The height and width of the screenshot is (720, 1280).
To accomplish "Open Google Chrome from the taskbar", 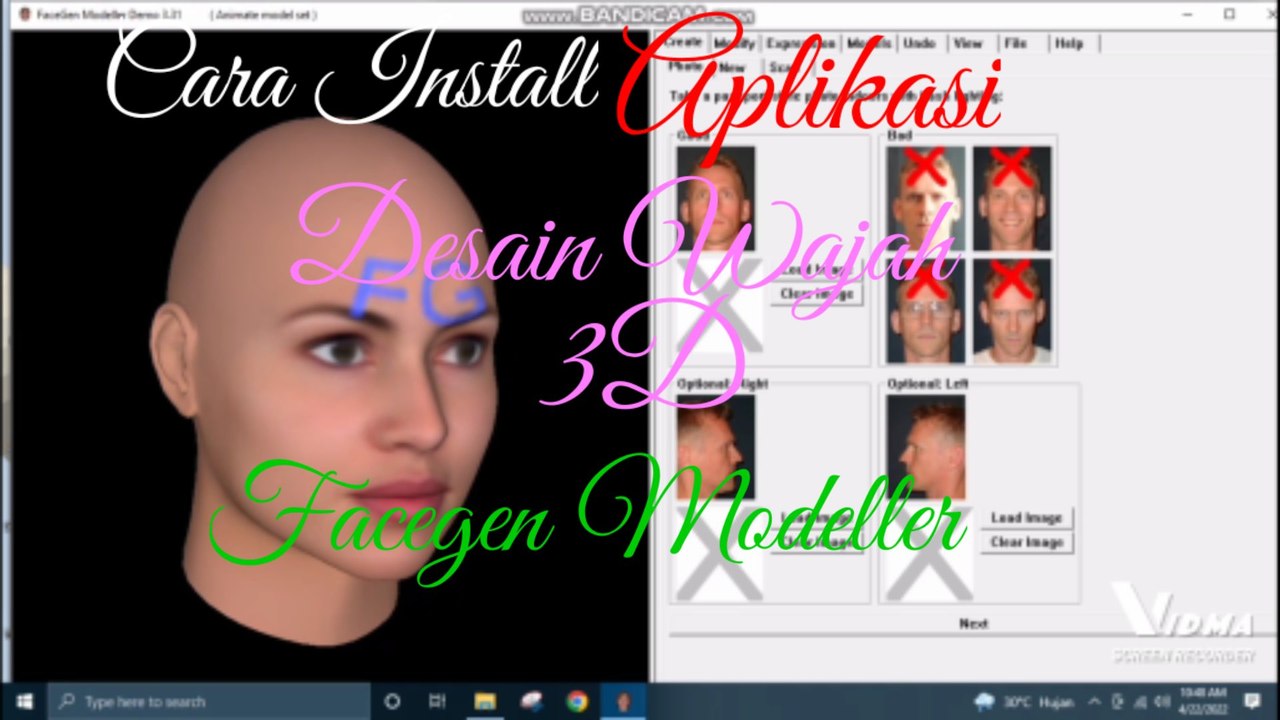I will [x=577, y=701].
